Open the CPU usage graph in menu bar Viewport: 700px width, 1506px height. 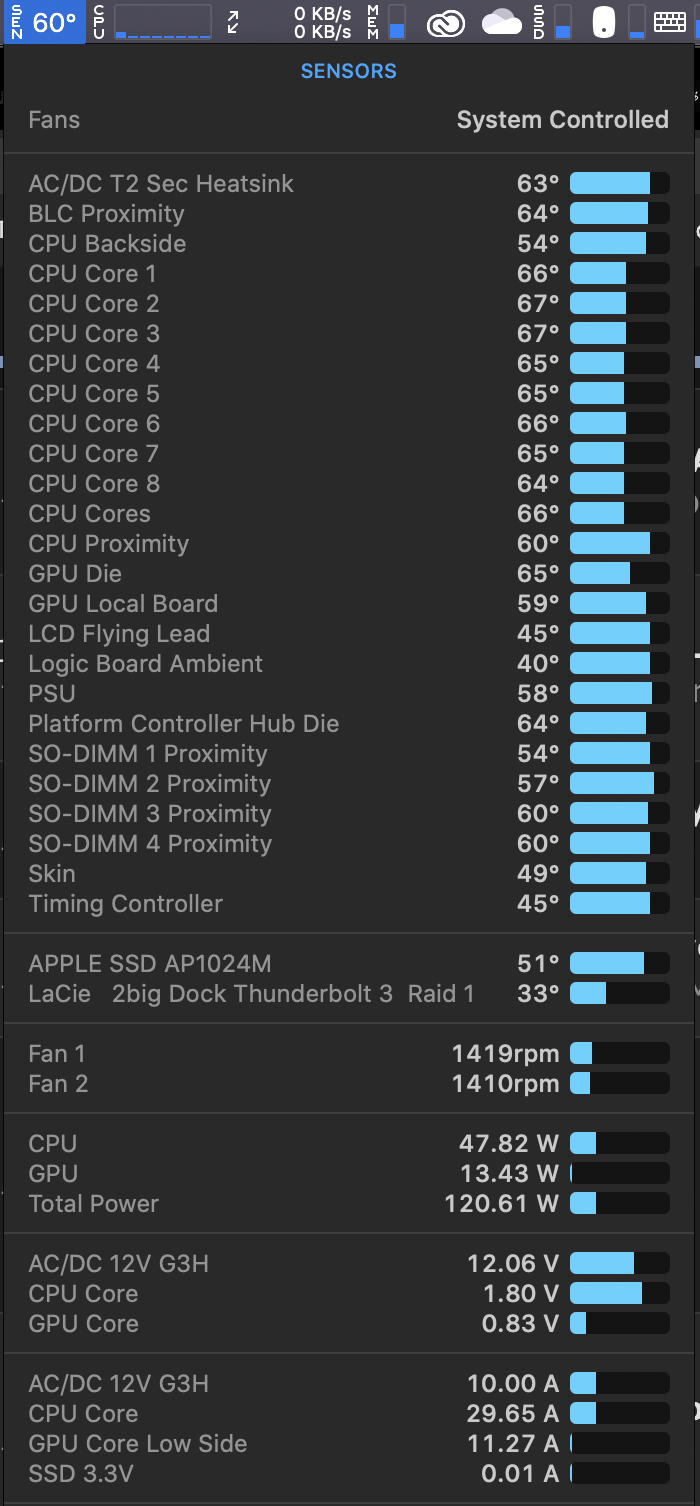click(162, 22)
